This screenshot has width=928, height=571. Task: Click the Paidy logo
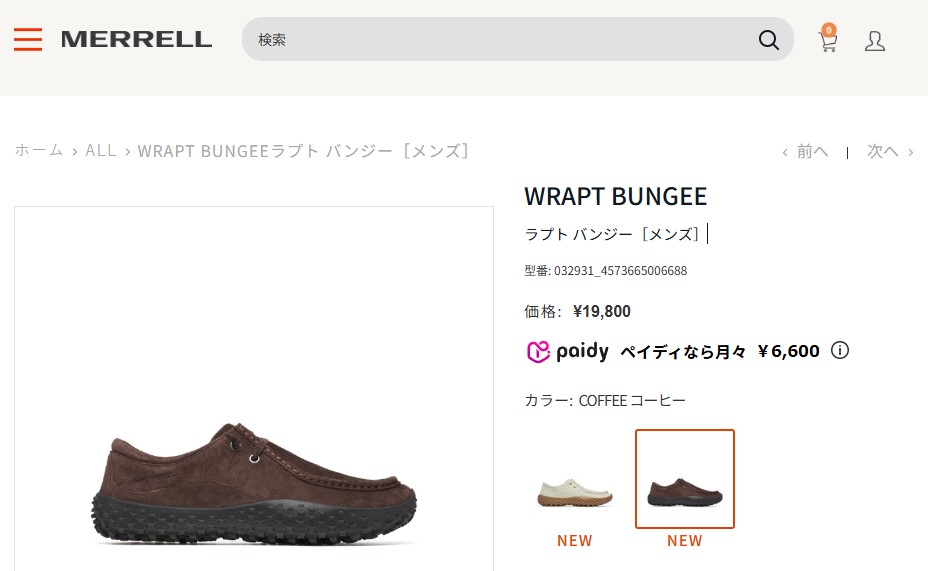click(x=567, y=351)
